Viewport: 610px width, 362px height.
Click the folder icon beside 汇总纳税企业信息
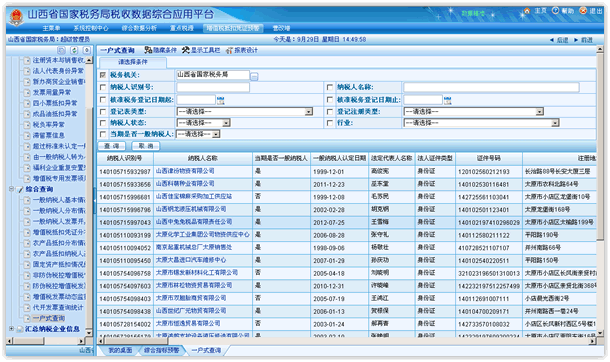[x=20, y=329]
